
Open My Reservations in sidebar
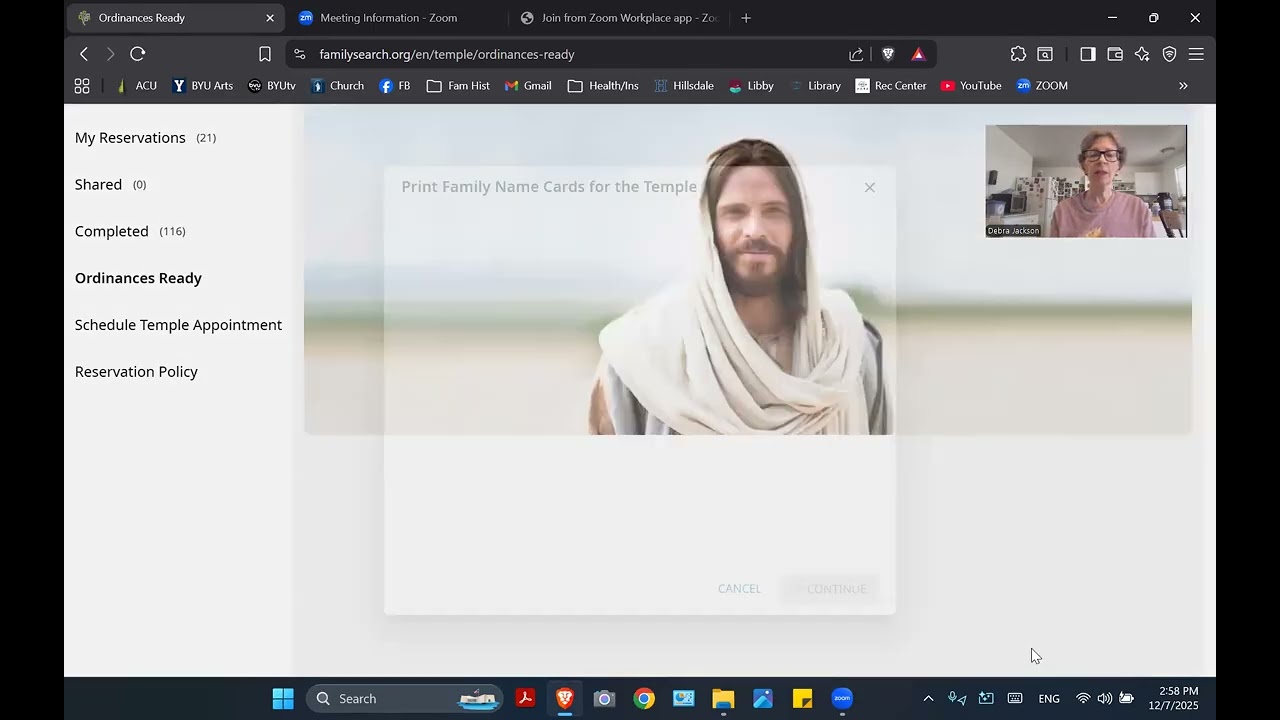pyautogui.click(x=145, y=138)
